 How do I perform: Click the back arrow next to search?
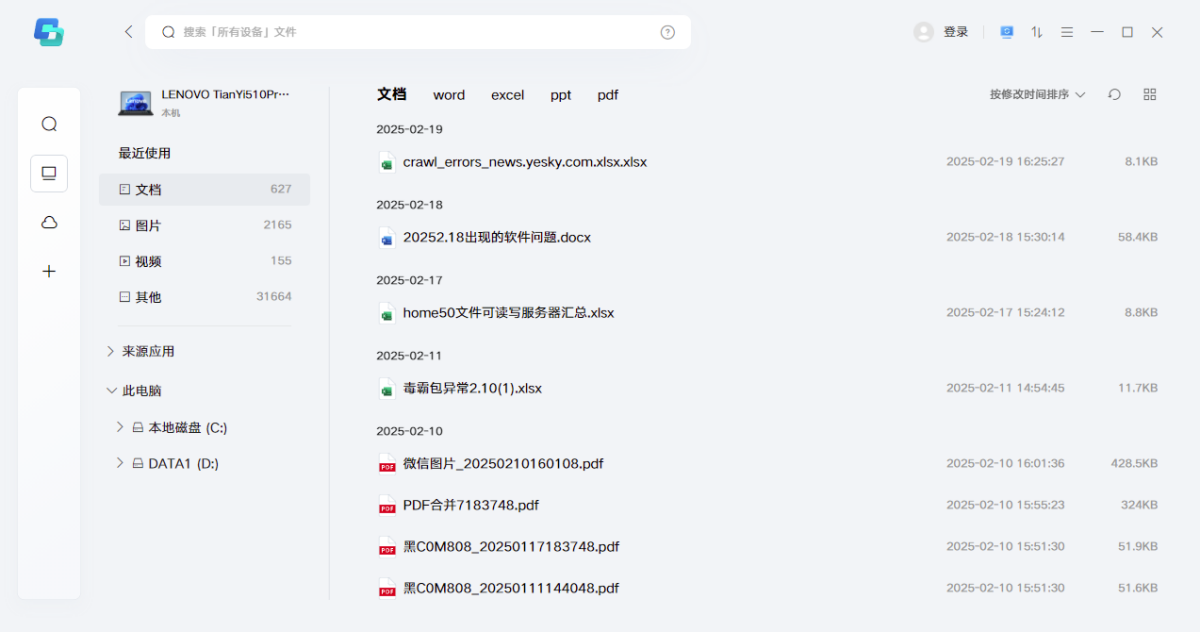click(128, 32)
